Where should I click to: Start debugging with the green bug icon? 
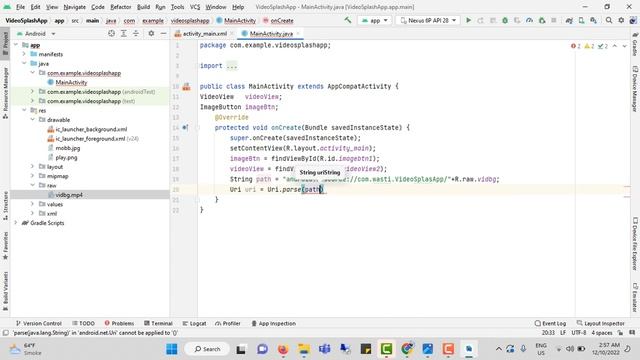(x=505, y=20)
